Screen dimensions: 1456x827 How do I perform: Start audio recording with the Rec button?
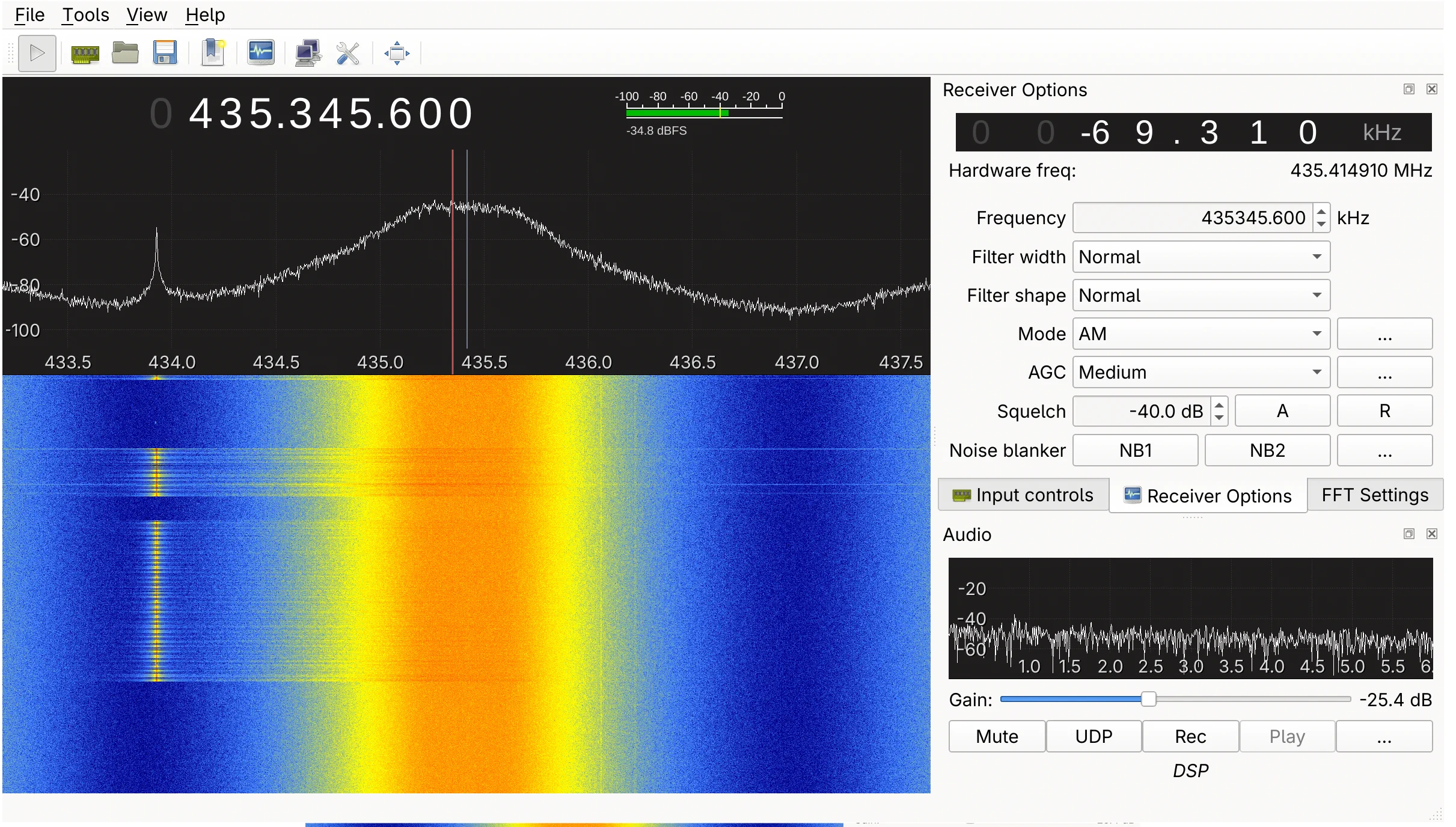tap(1189, 736)
